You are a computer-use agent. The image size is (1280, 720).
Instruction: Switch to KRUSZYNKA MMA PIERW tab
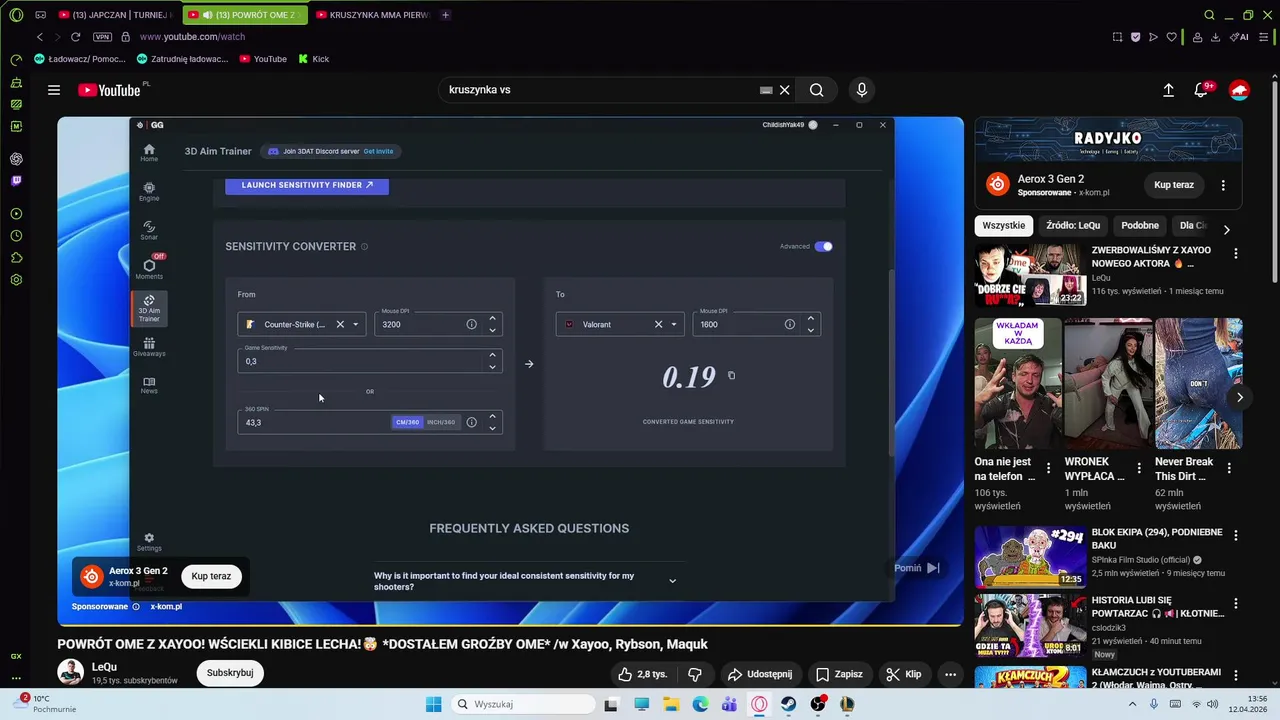tap(372, 15)
